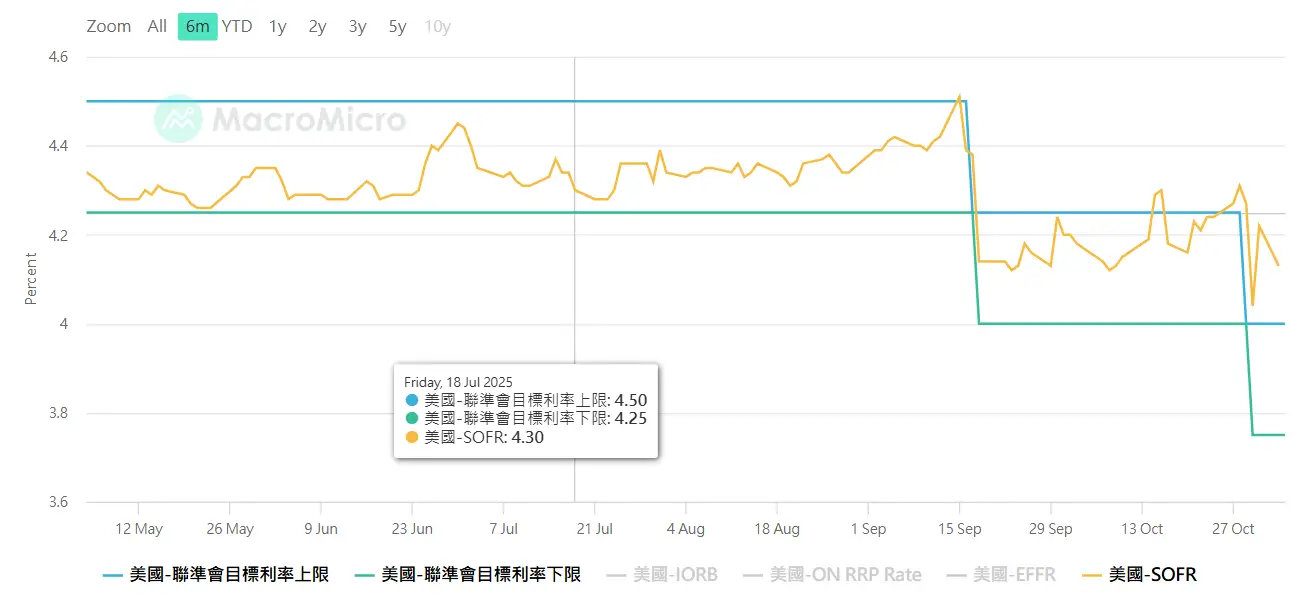Switch chart range to YTD
This screenshot has width=1301, height=613.
tap(237, 27)
